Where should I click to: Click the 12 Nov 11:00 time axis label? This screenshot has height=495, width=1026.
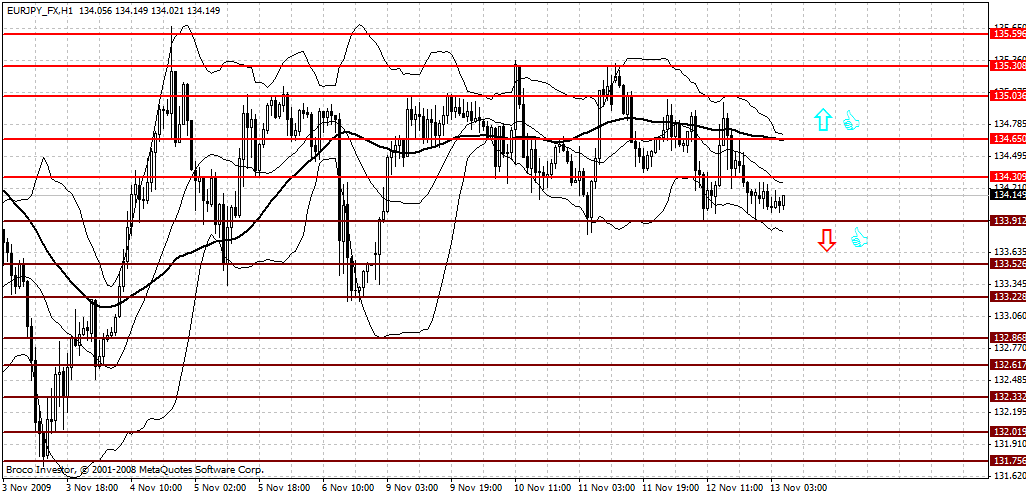735,488
